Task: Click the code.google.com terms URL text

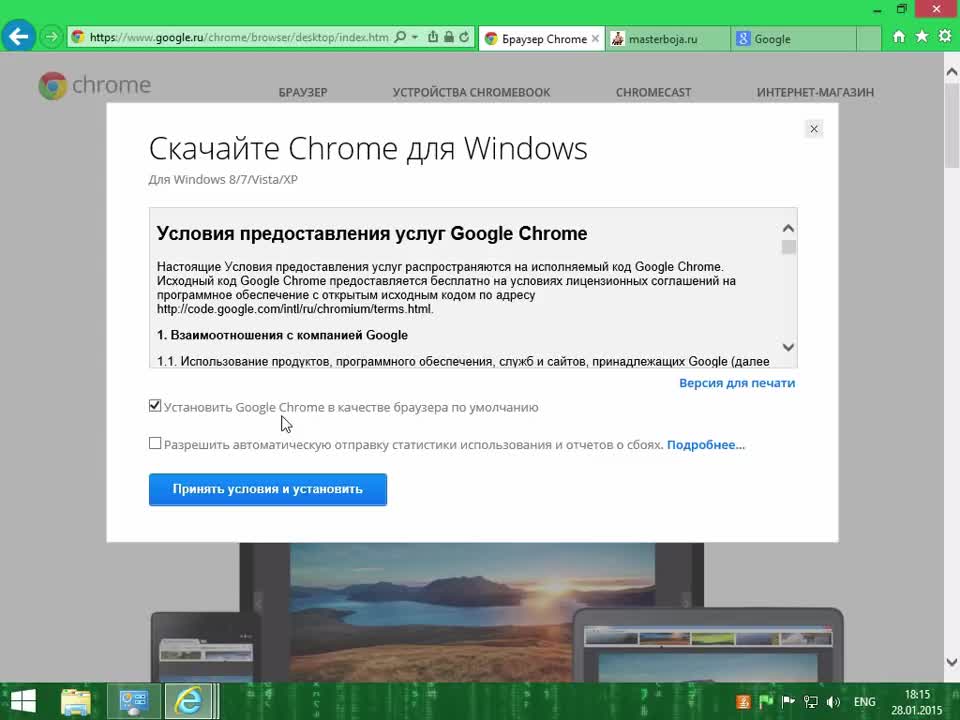Action: 294,309
